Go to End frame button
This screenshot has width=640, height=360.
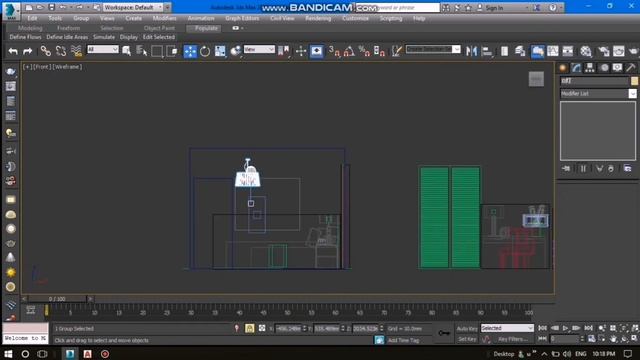(588, 328)
